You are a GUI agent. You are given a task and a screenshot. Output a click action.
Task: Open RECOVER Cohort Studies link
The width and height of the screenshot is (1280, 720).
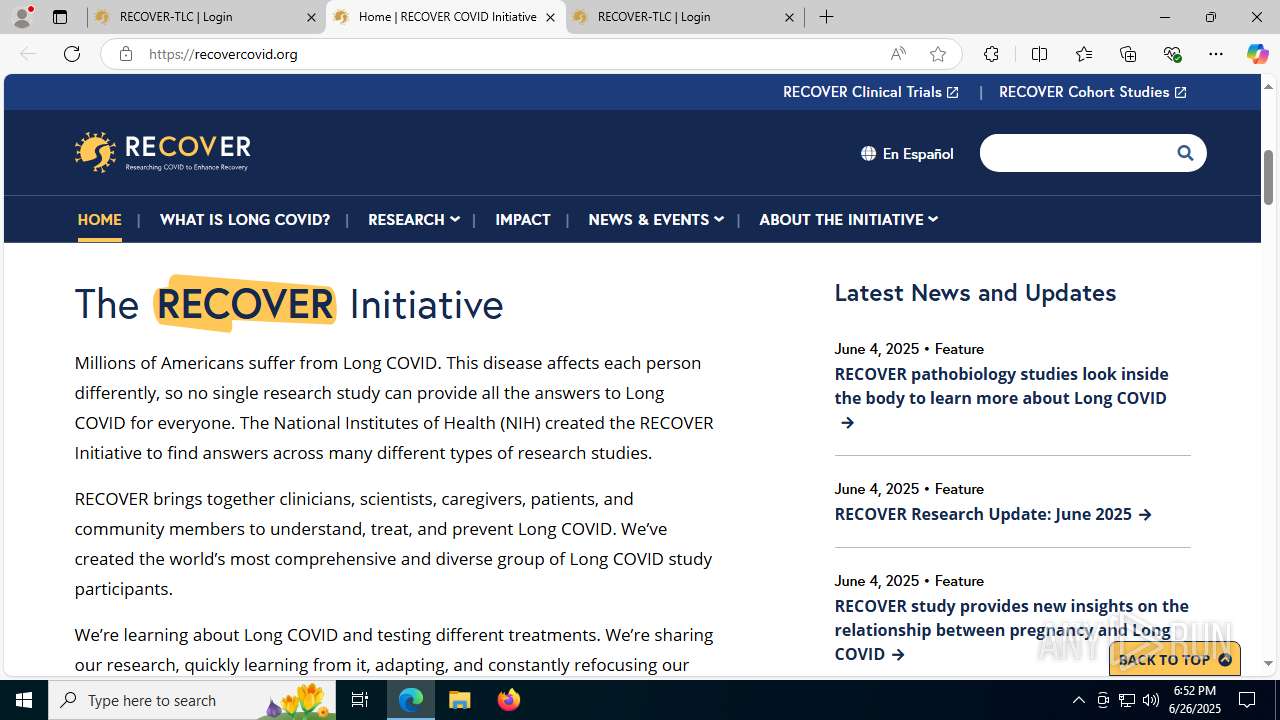[x=1093, y=92]
